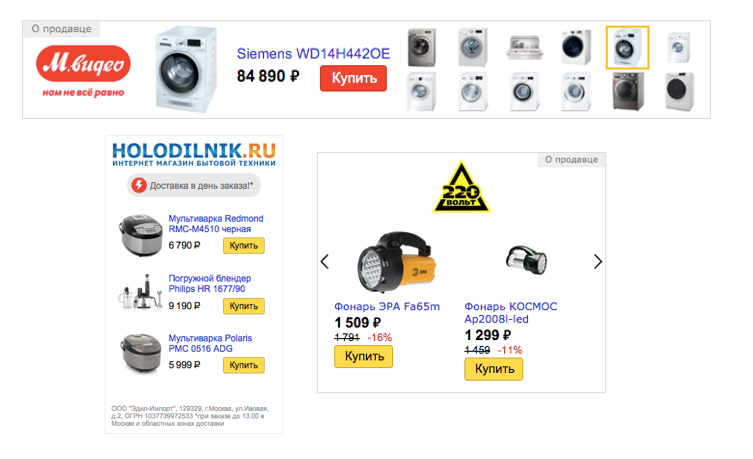Image resolution: width=753 pixels, height=459 pixels.
Task: Click the red Купить button for Siemens
Action: 353,78
